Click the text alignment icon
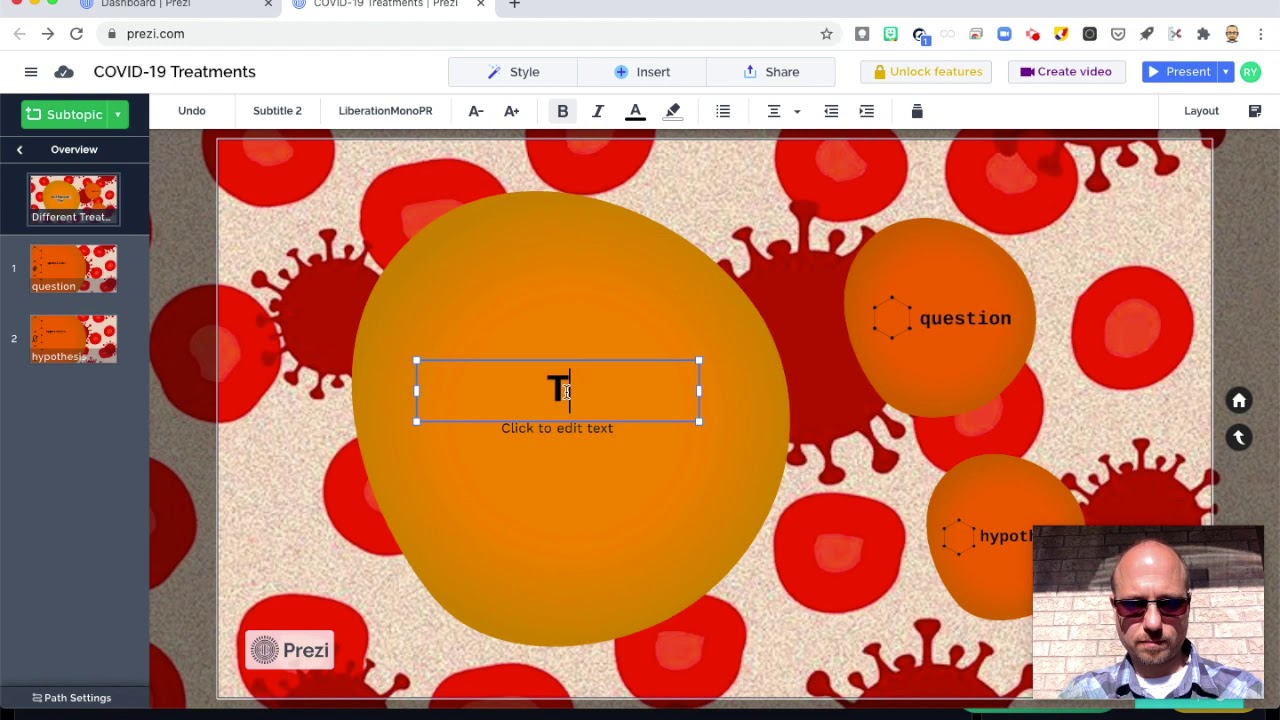This screenshot has width=1280, height=720. tap(773, 111)
